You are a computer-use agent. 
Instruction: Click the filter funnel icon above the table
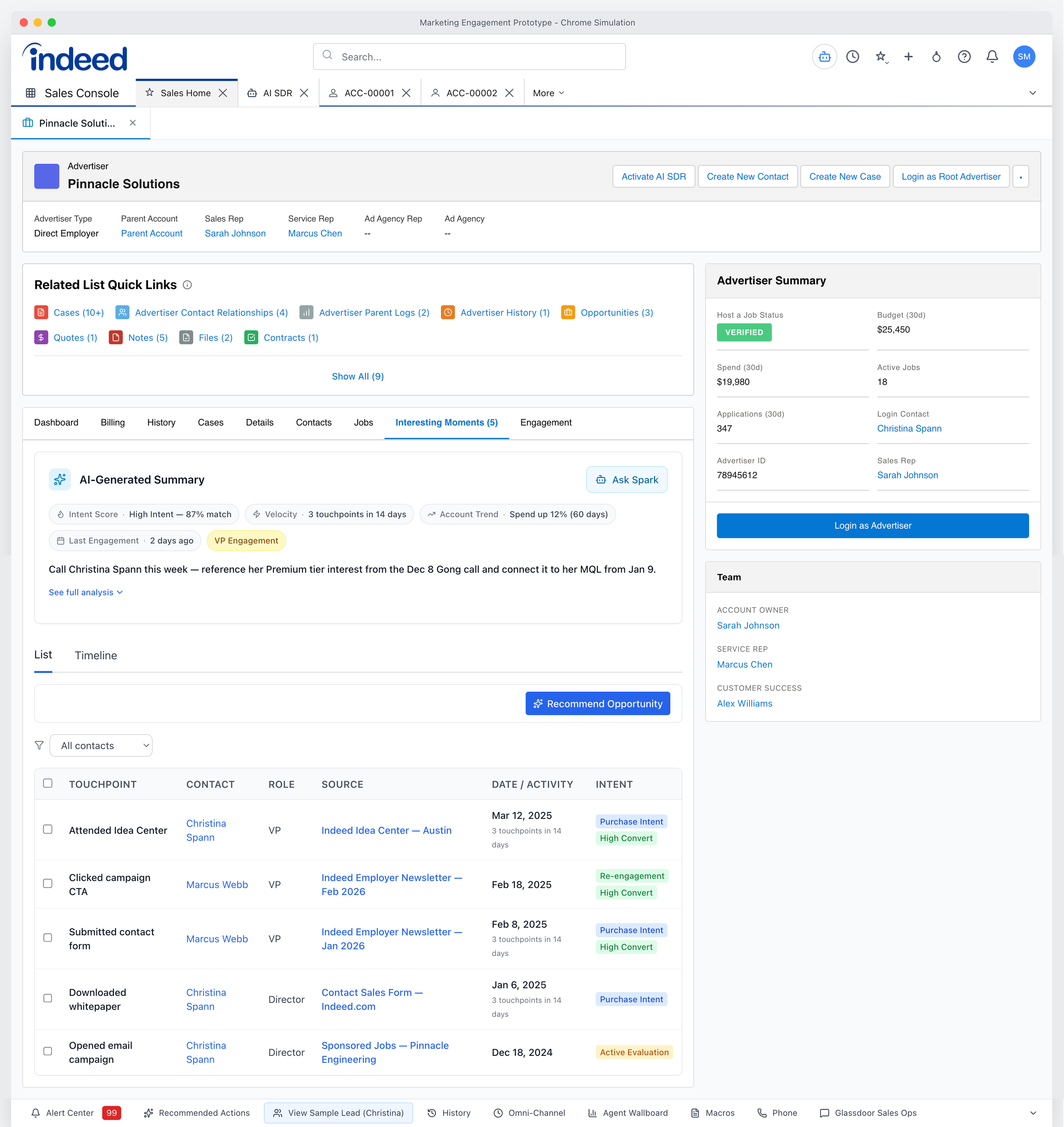[x=39, y=745]
